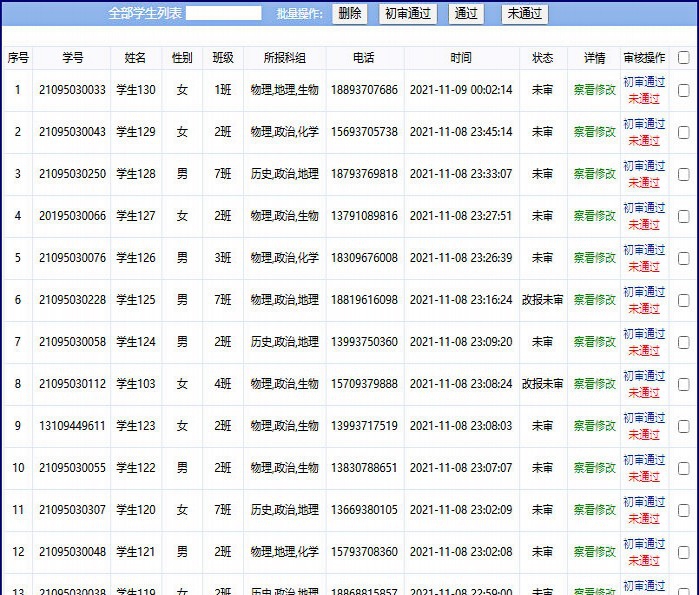This screenshot has width=699, height=595.
Task: Check the box for 学生129 row
Action: (x=683, y=132)
